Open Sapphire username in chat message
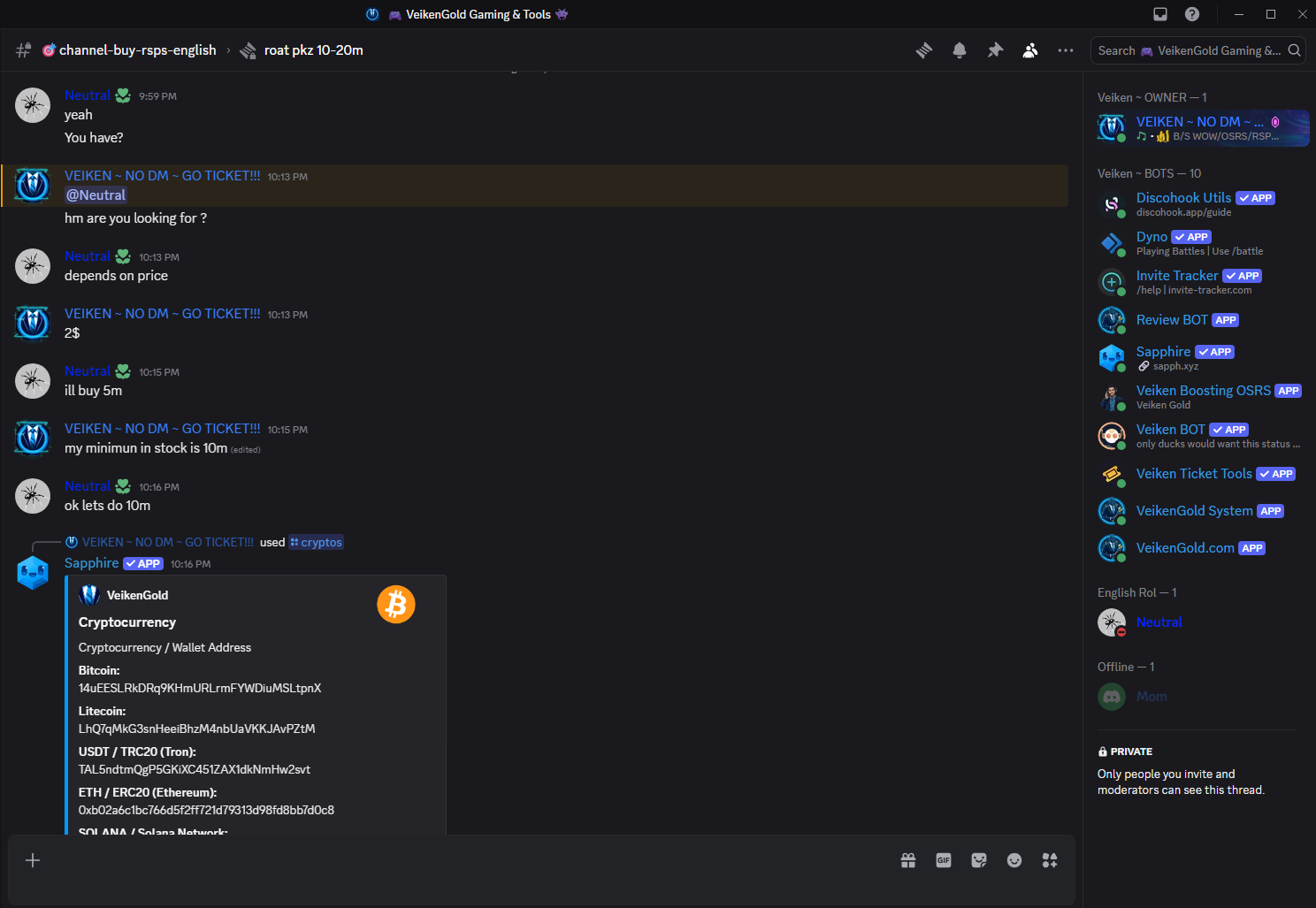The width and height of the screenshot is (1316, 908). tap(91, 563)
